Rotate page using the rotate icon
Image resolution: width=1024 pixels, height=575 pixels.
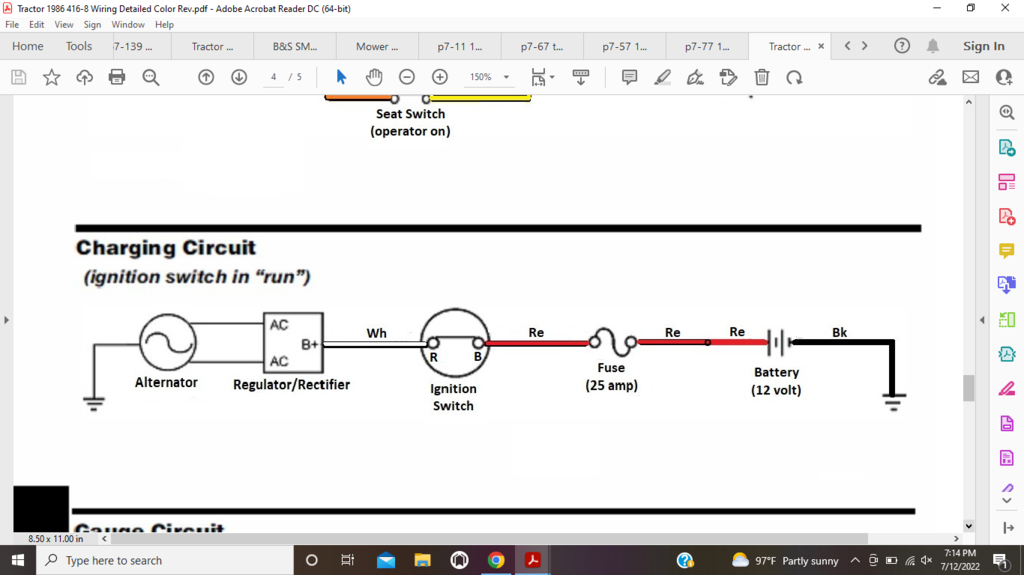point(794,77)
